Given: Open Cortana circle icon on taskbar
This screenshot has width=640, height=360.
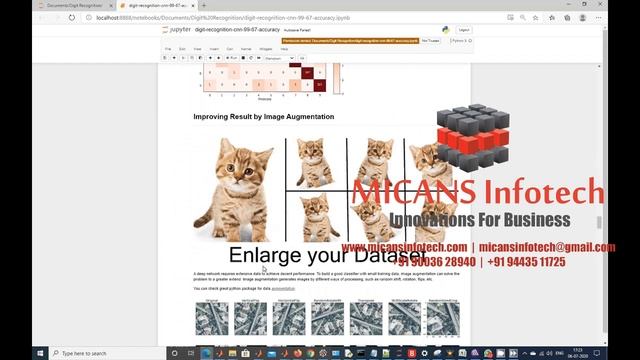Looking at the screenshot, I should [175, 353].
